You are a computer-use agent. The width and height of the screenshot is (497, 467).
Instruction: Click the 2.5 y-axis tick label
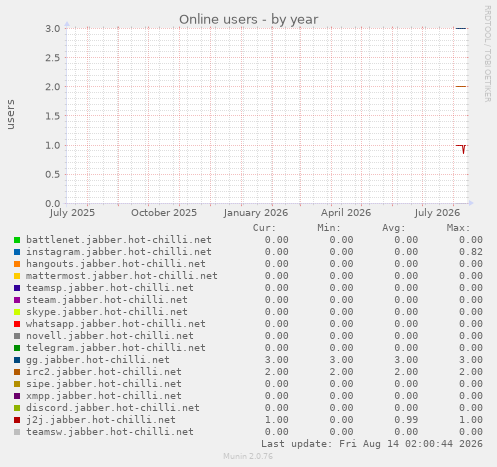(53, 58)
